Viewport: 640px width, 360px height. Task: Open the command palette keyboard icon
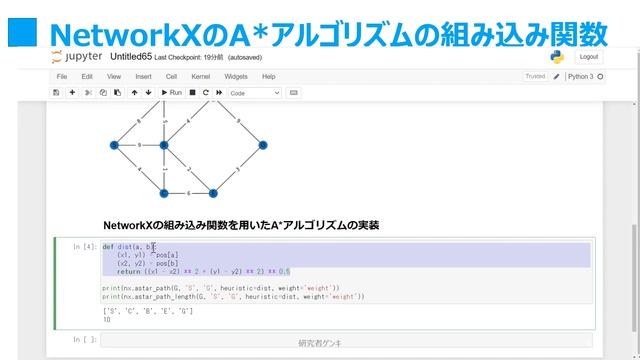(x=293, y=93)
